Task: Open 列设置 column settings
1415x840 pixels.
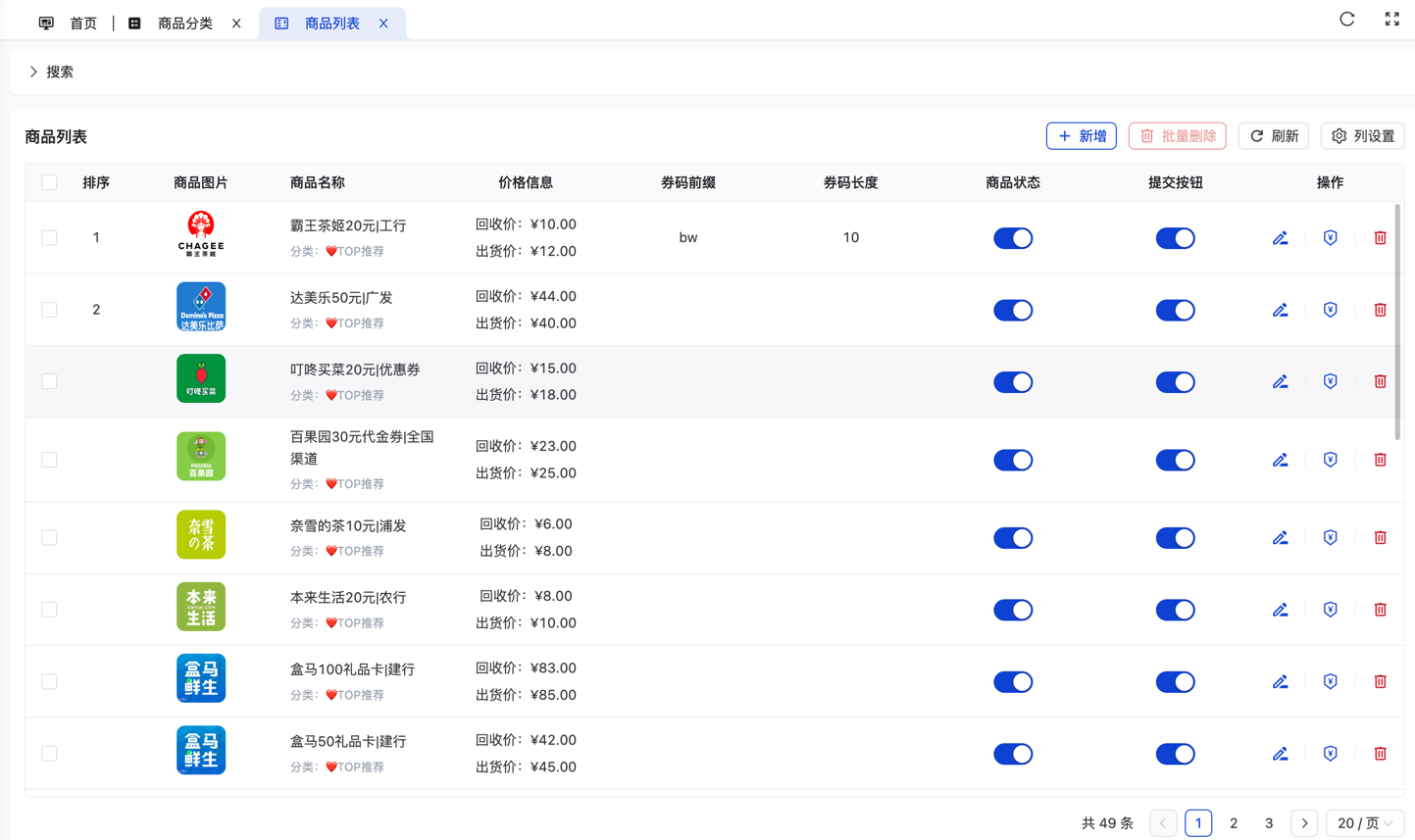Action: [x=1362, y=136]
